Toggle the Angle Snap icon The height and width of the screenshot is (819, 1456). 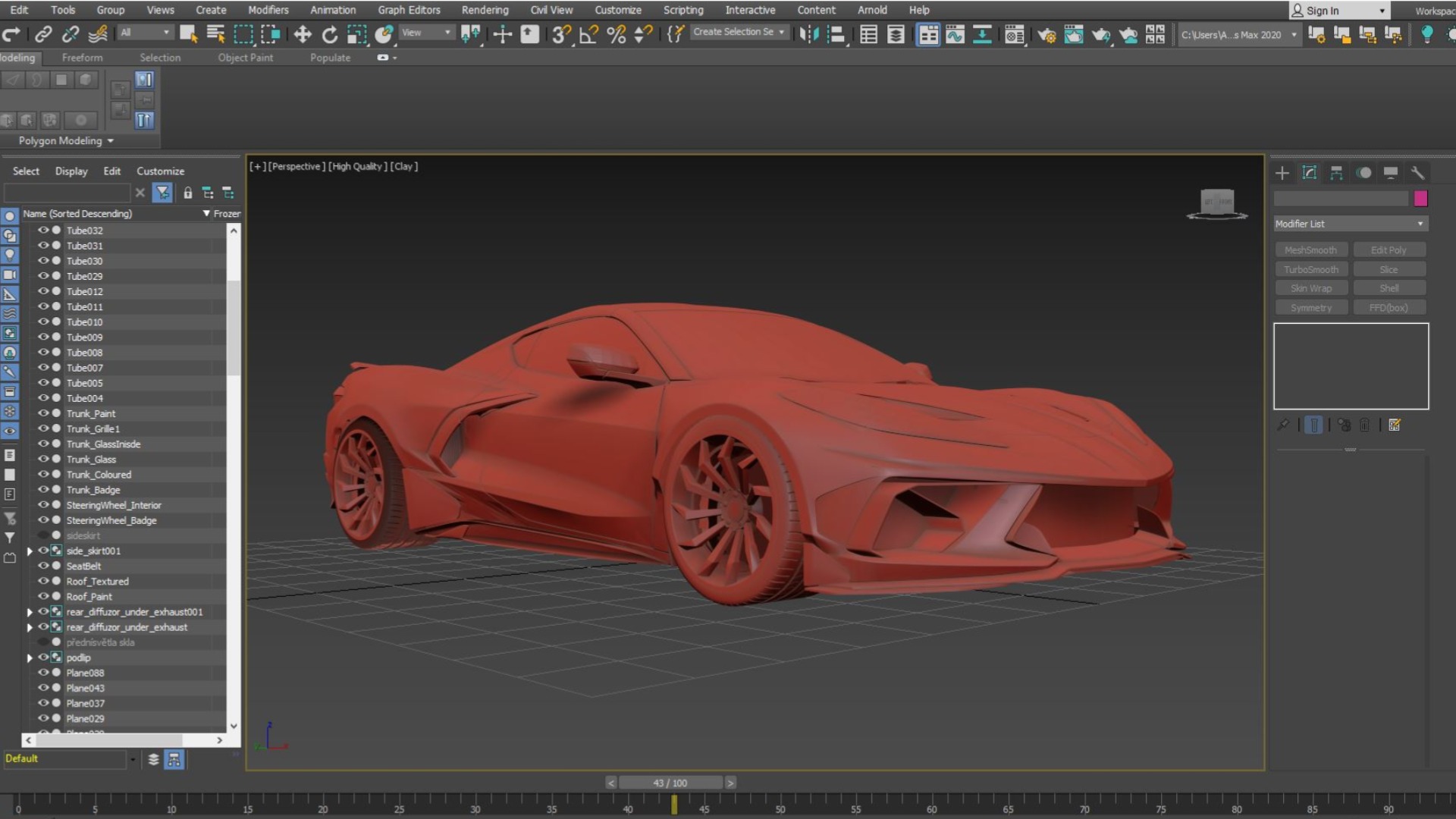pos(588,34)
